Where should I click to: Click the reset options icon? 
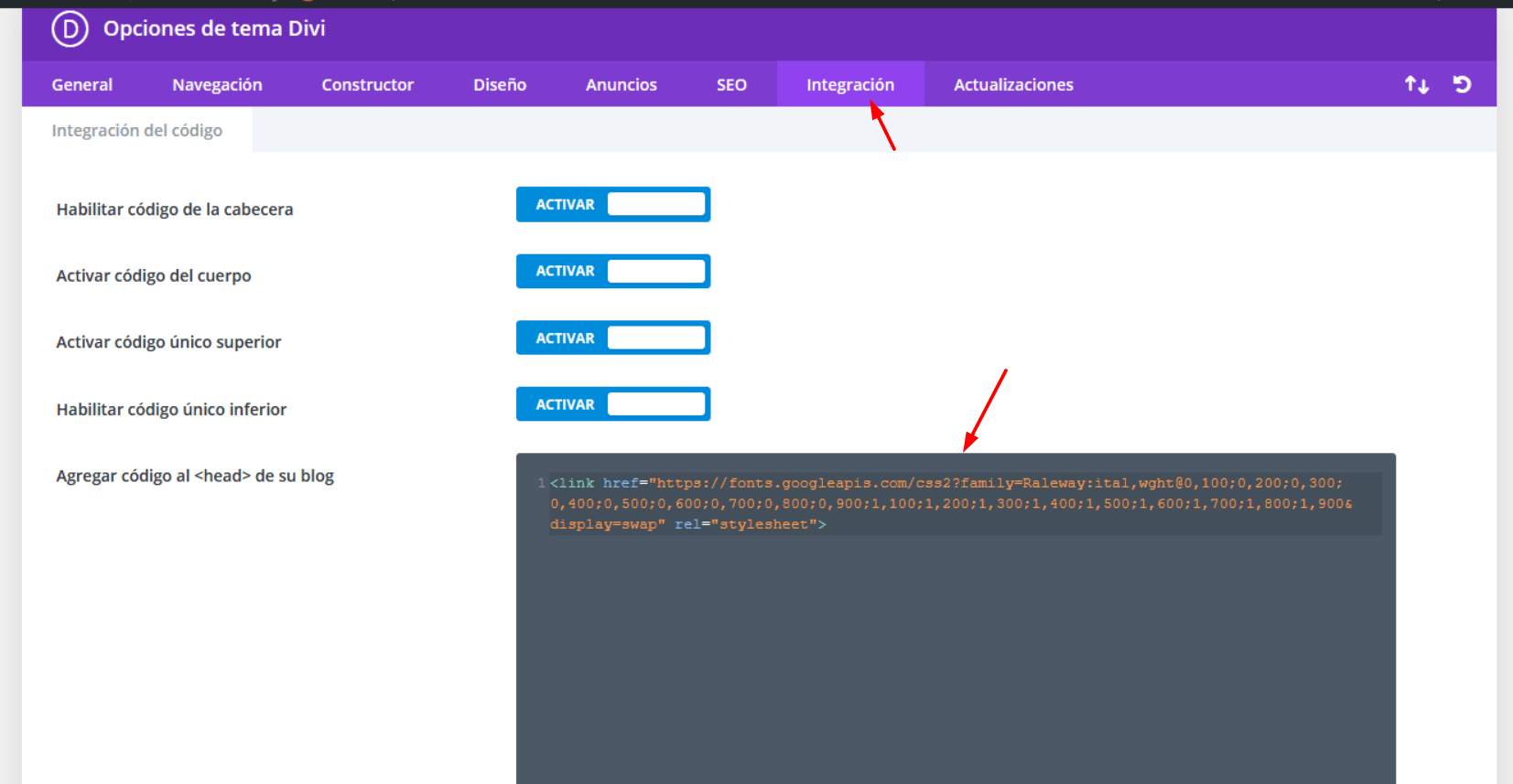point(1462,84)
